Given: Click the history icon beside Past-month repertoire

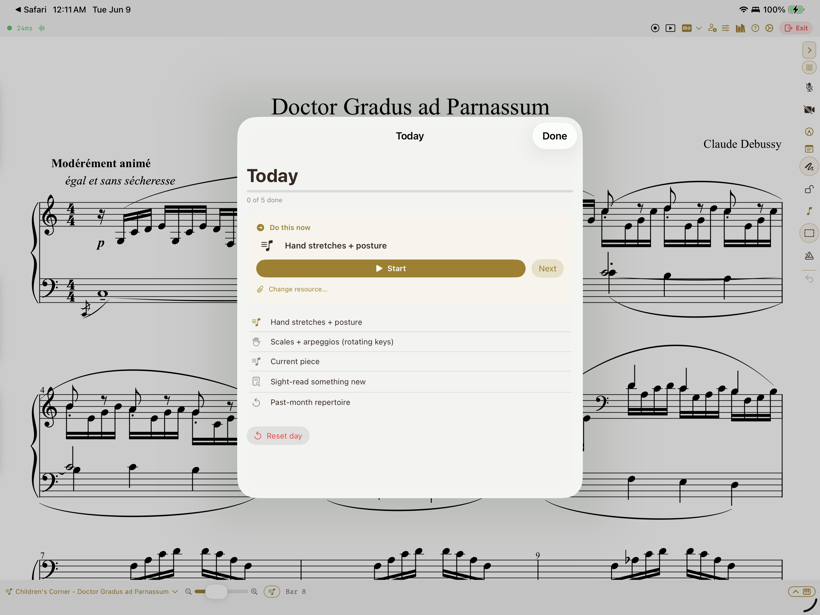Looking at the screenshot, I should click(x=256, y=402).
